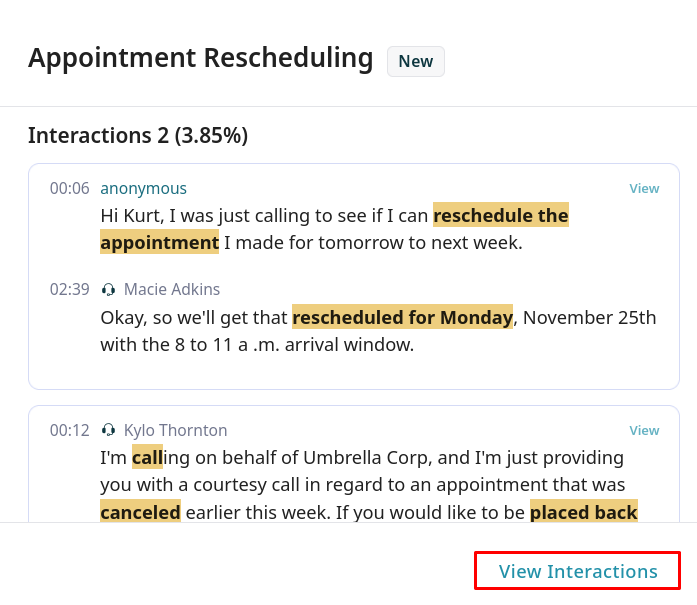Click the "8 to 11 a.m. arrival window" sentence
This screenshot has width=697, height=605.
pyautogui.click(x=257, y=344)
